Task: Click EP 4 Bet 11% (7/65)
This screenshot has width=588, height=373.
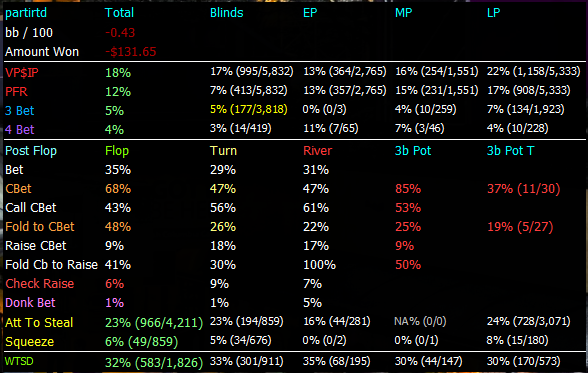Action: pos(330,129)
